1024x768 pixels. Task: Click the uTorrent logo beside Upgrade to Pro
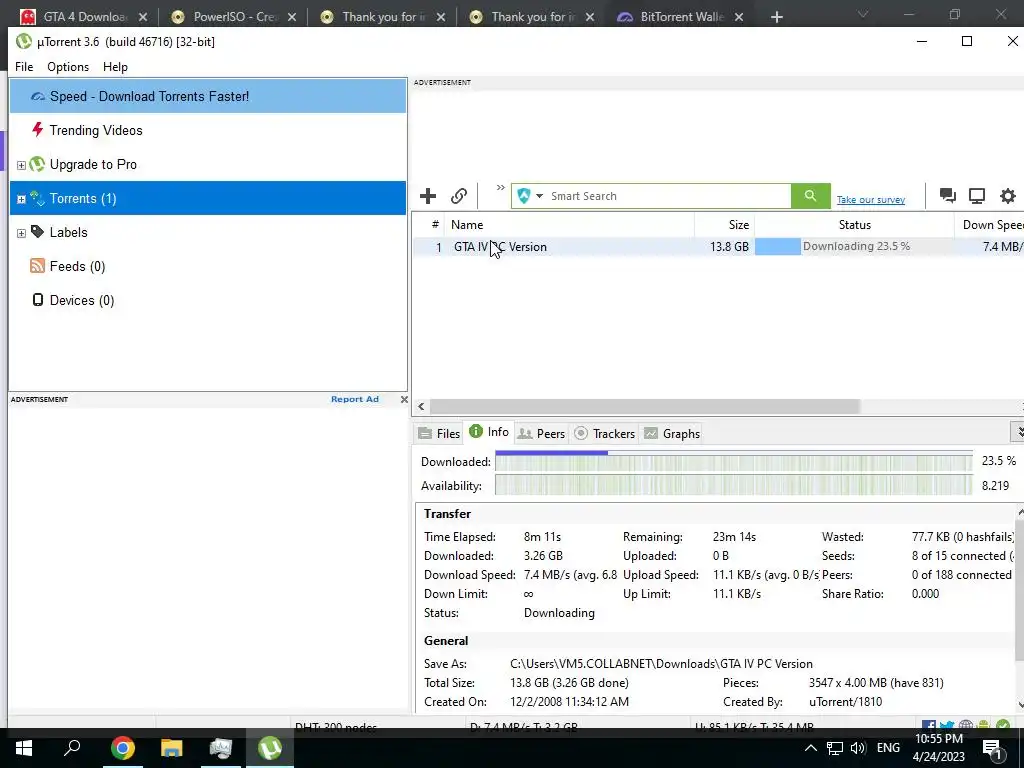(38, 164)
